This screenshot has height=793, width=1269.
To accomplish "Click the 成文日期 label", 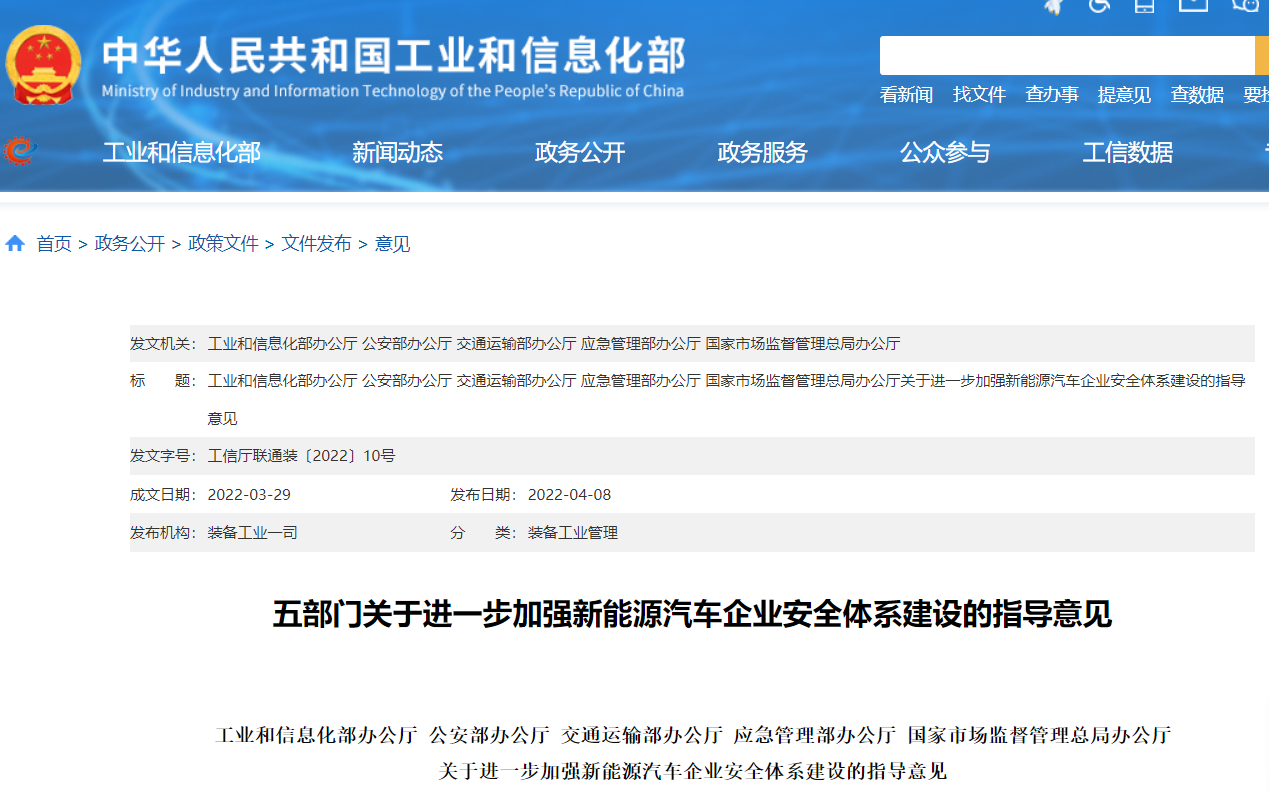I will (164, 494).
